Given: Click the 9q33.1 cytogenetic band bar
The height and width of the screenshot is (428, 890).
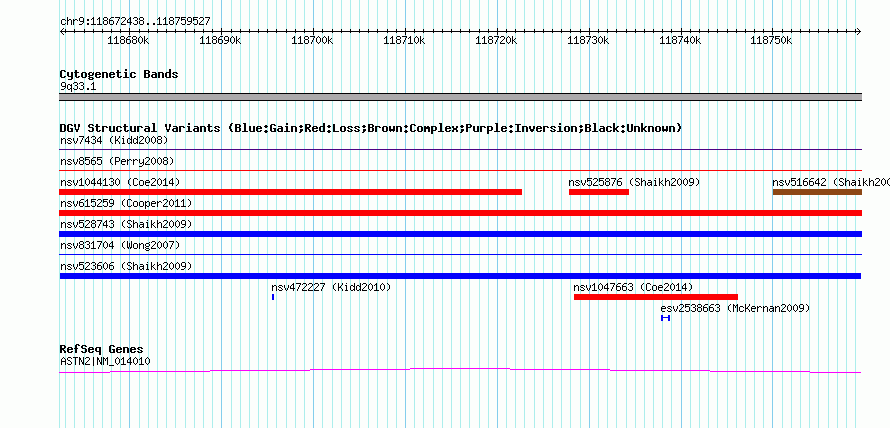Looking at the screenshot, I should (460, 97).
